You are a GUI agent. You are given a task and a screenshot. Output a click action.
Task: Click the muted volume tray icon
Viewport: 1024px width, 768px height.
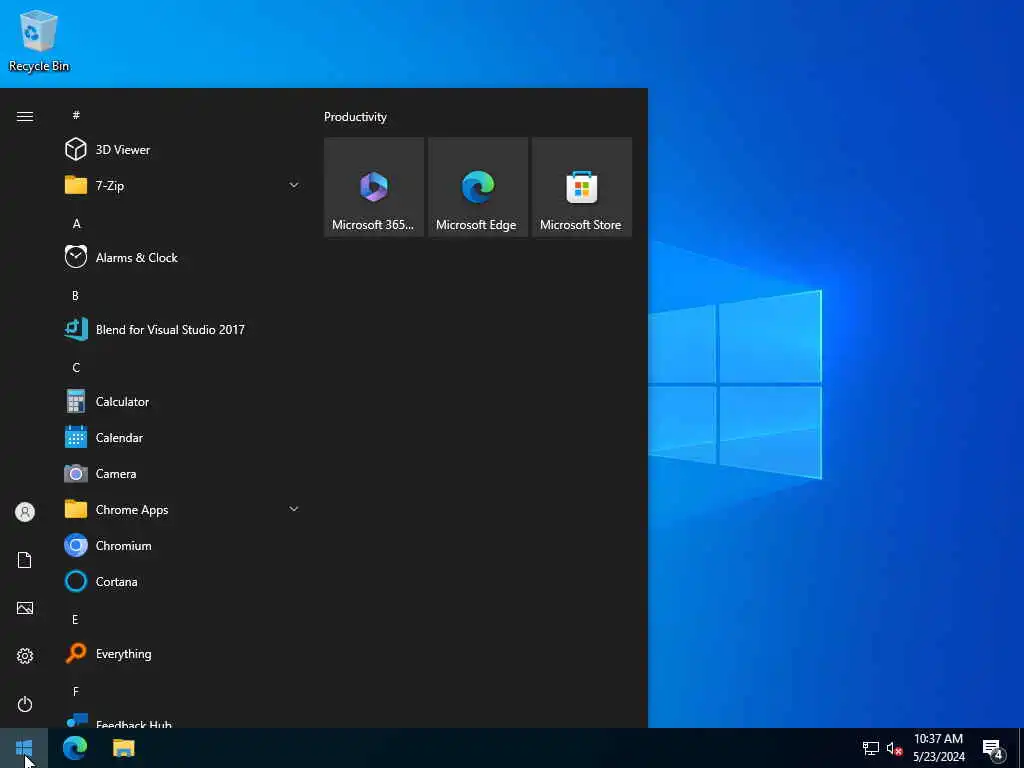coord(894,748)
